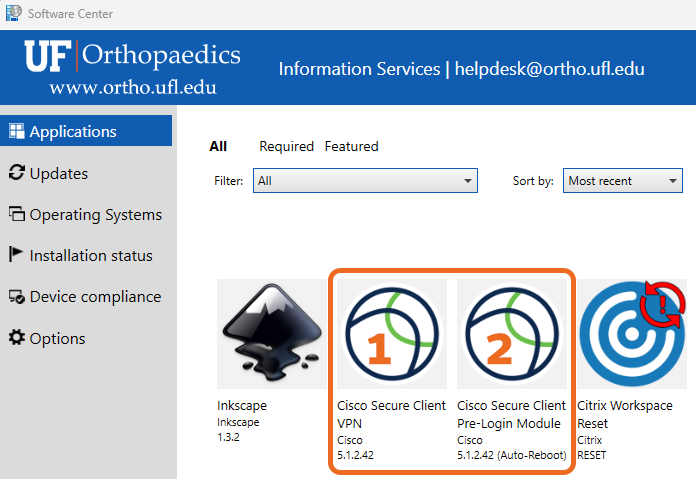Click the UF Orthopaedics logo
Viewport: 696px width, 479px height.
point(132,55)
